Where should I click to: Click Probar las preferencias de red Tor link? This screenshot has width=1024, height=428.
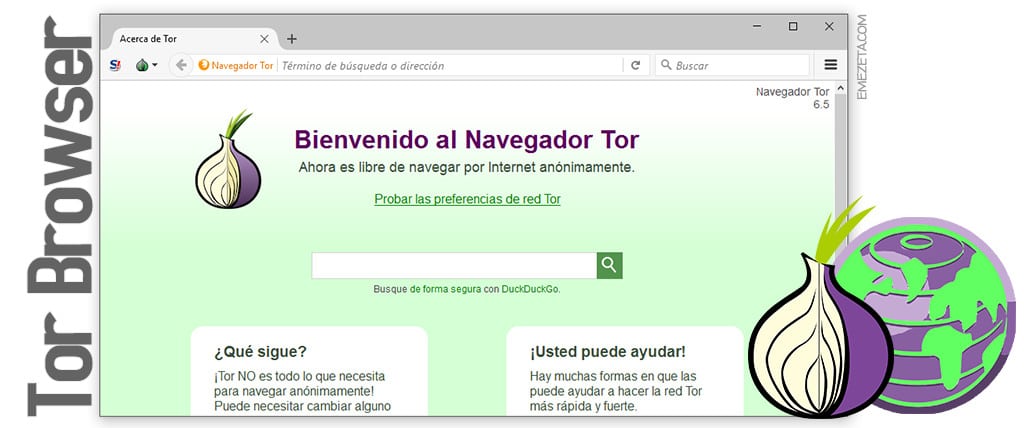pyautogui.click(x=468, y=199)
